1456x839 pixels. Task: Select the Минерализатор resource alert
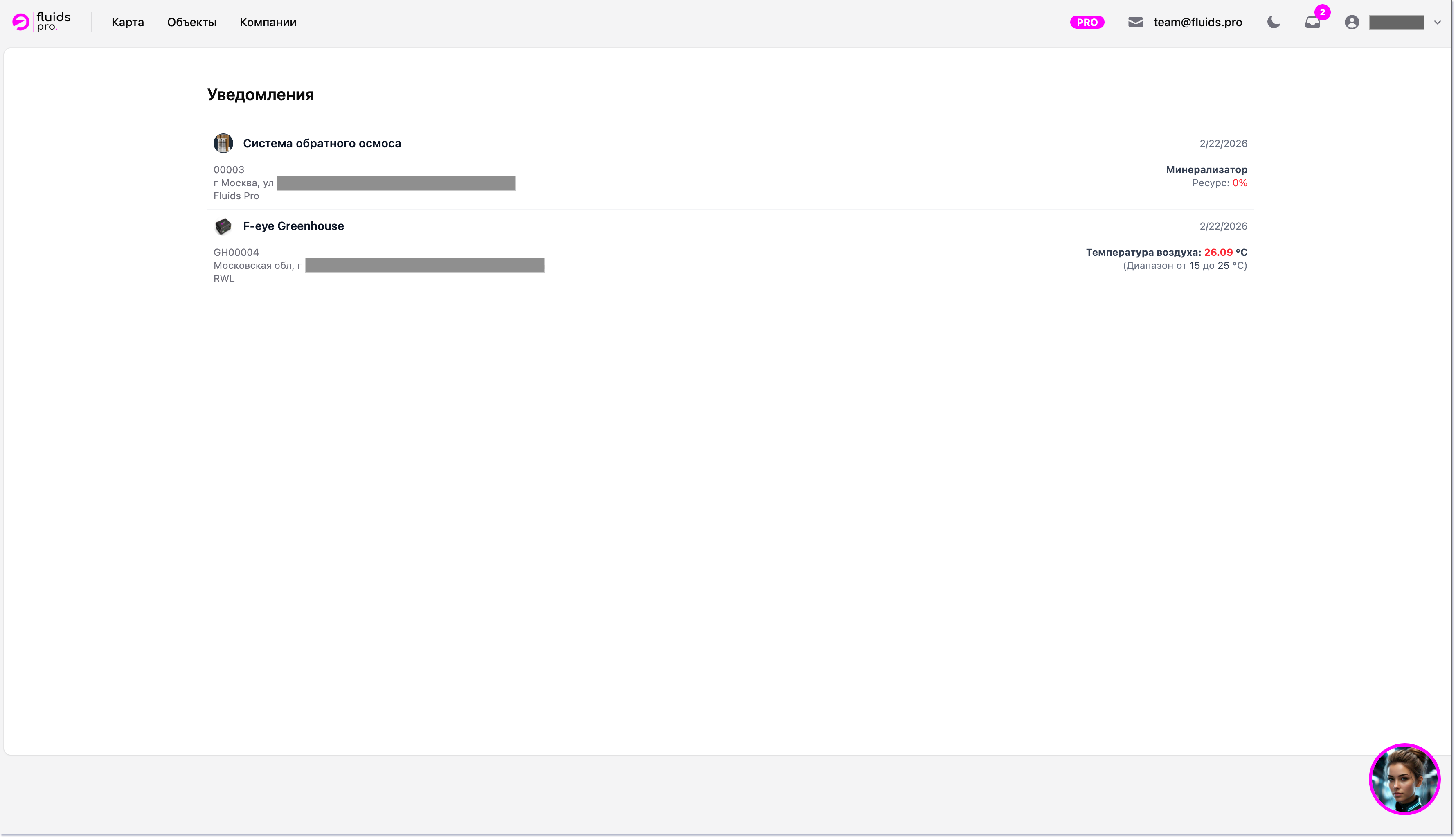(1206, 169)
